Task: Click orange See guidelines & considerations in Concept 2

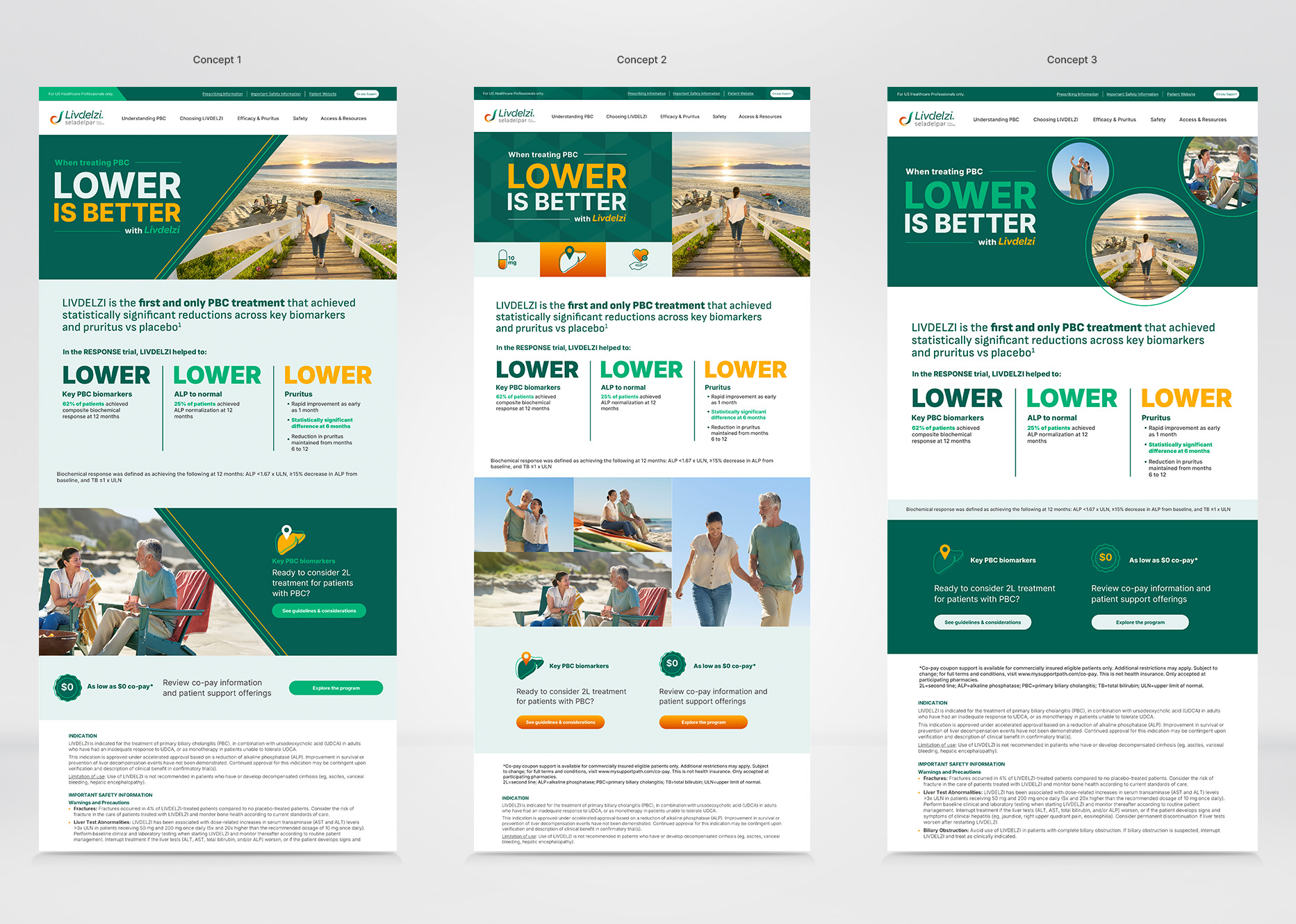Action: click(560, 722)
